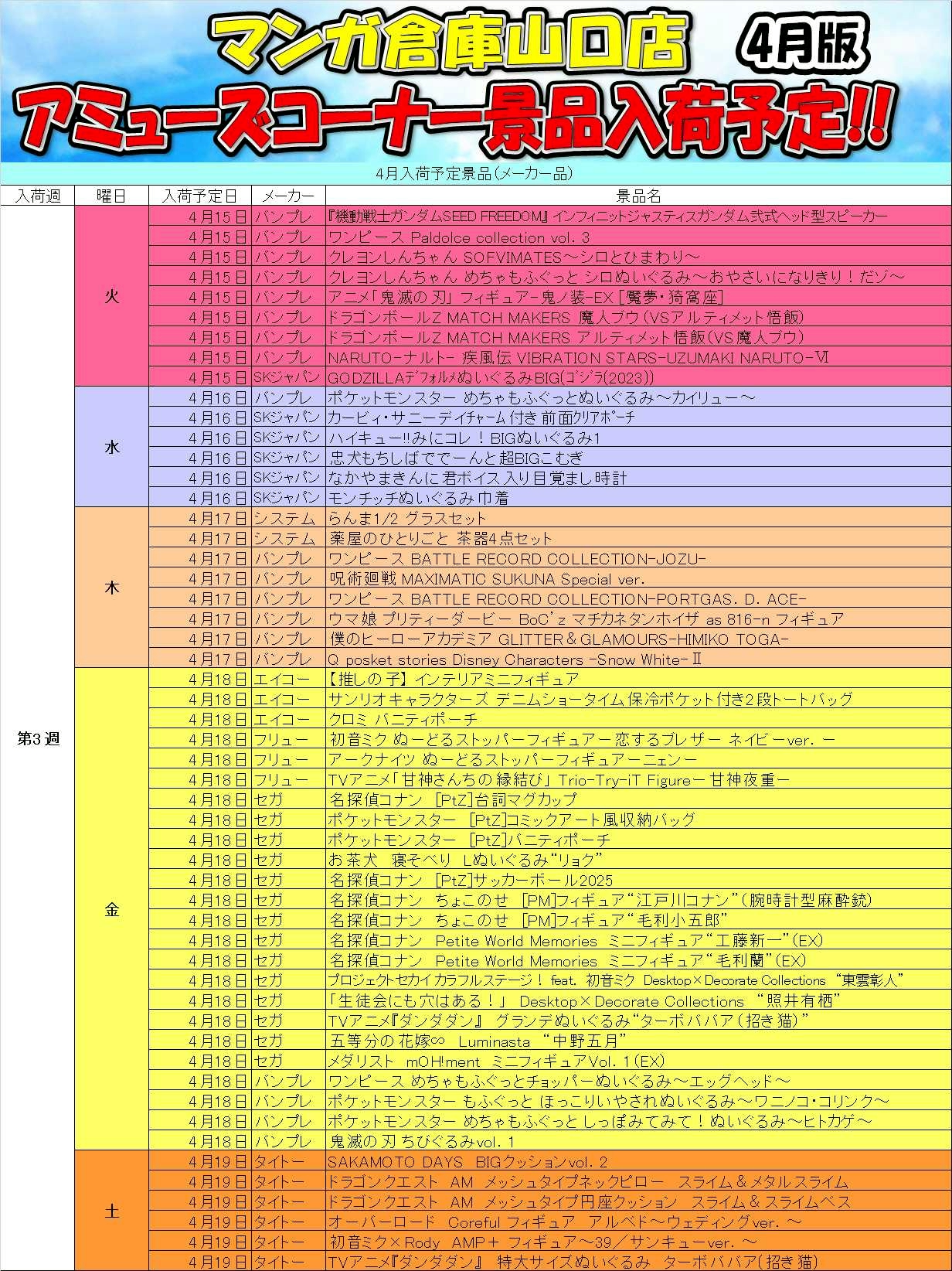The image size is (952, 1271).
Task: Click the 4月版 badge in the header
Action: click(x=804, y=44)
